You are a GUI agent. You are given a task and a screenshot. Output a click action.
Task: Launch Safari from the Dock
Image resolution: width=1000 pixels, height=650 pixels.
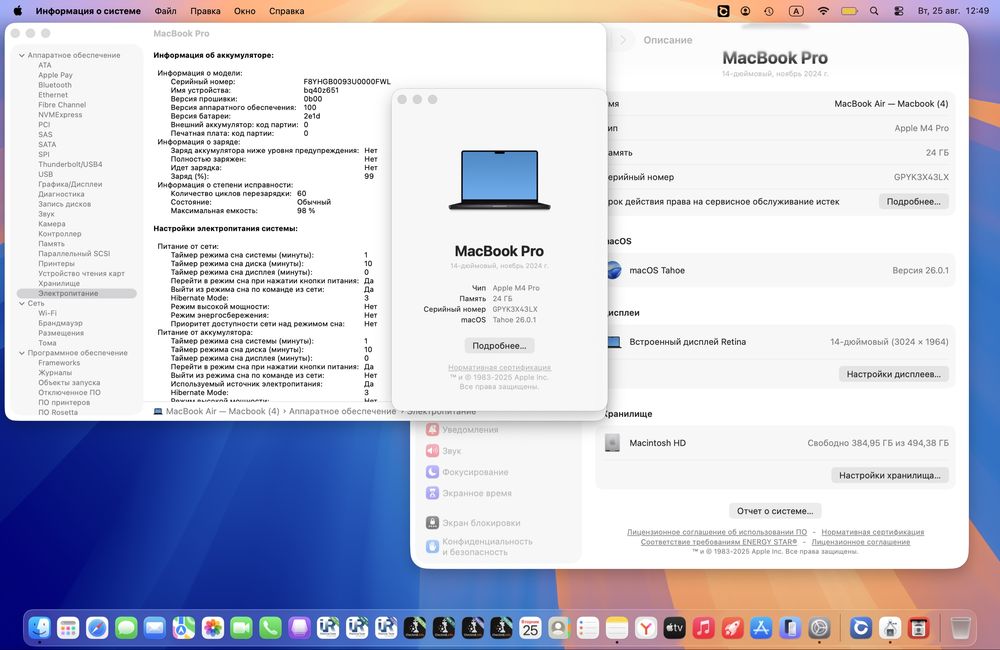tap(97, 628)
